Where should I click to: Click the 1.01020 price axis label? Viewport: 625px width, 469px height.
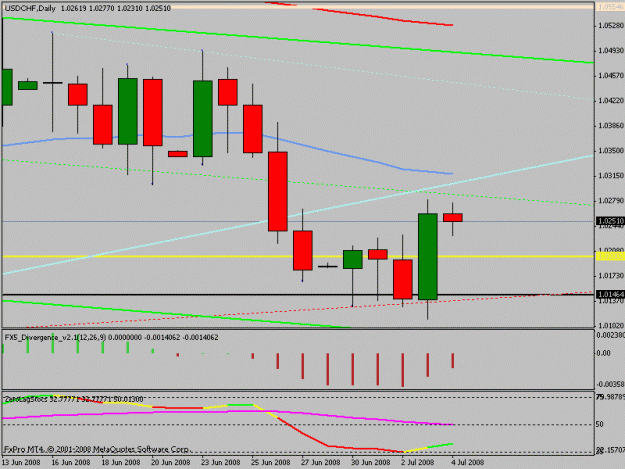coord(611,326)
